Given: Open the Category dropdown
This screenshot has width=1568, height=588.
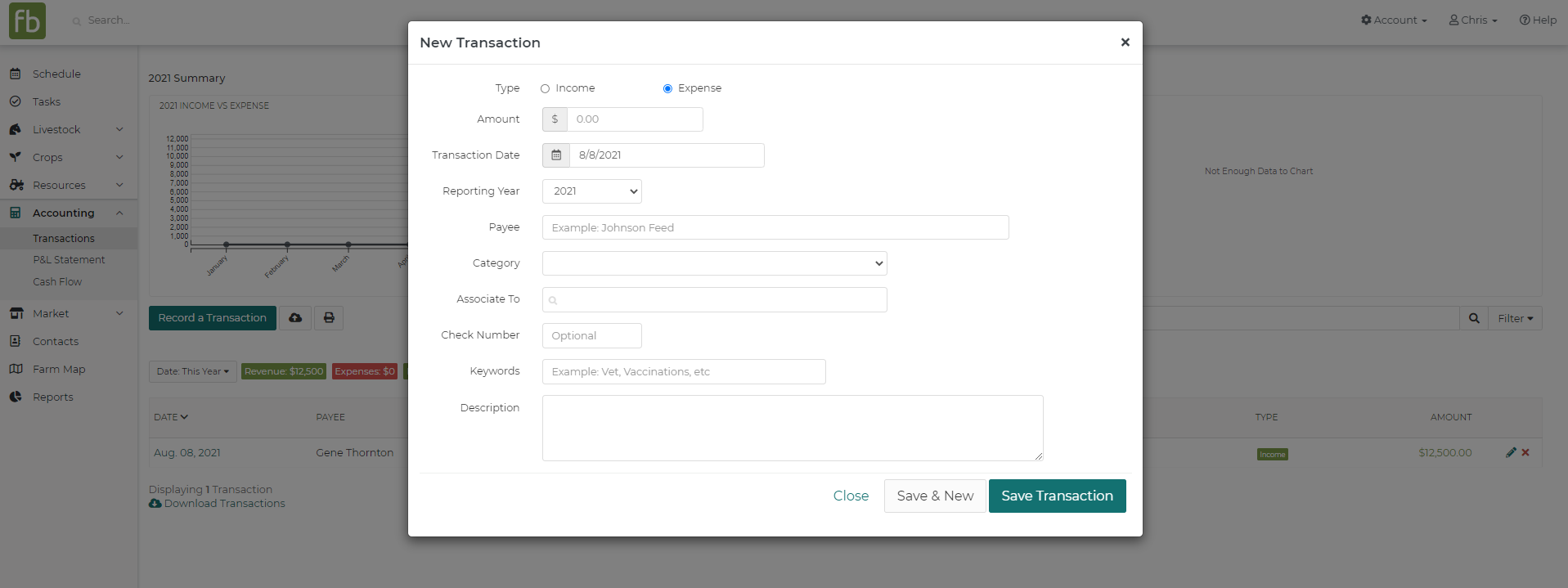Looking at the screenshot, I should pyautogui.click(x=715, y=263).
